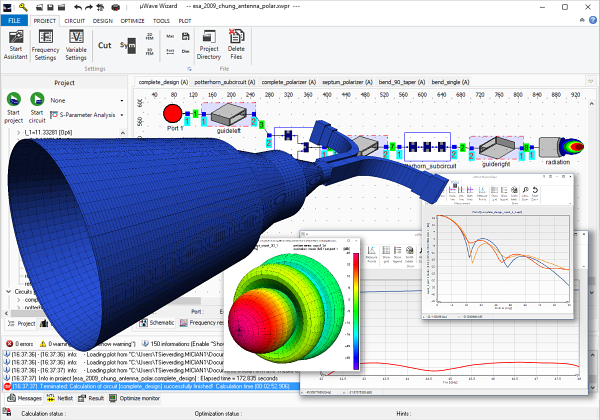
Task: Click the Start Assistant icon
Action: (x=17, y=47)
